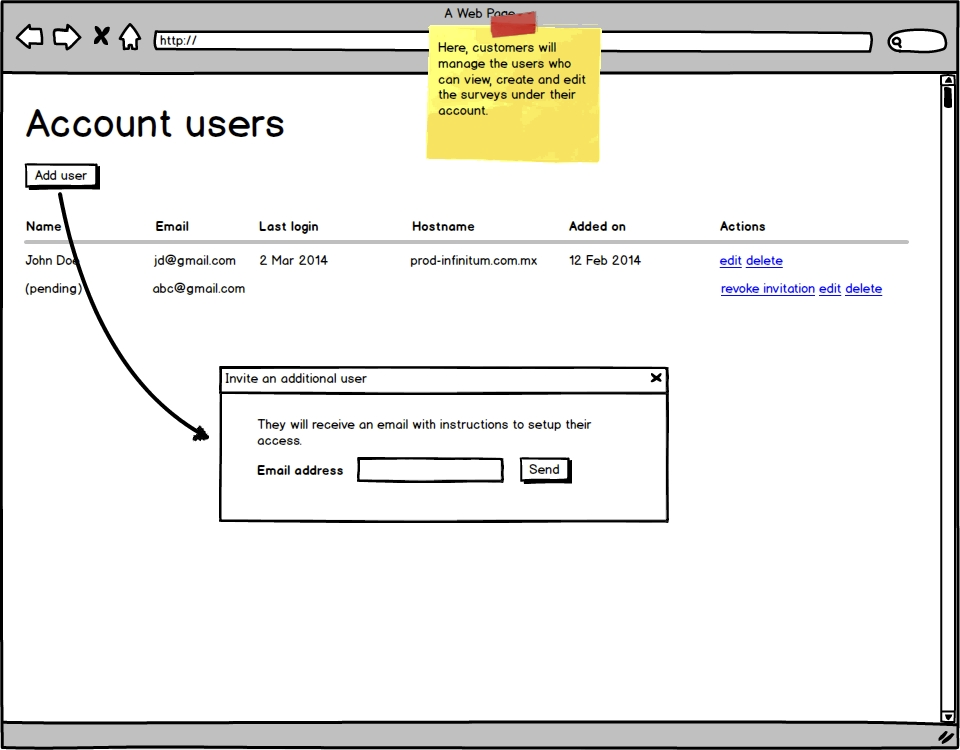Click scrollbar down arrow
The width and height of the screenshot is (960, 750).
(948, 716)
